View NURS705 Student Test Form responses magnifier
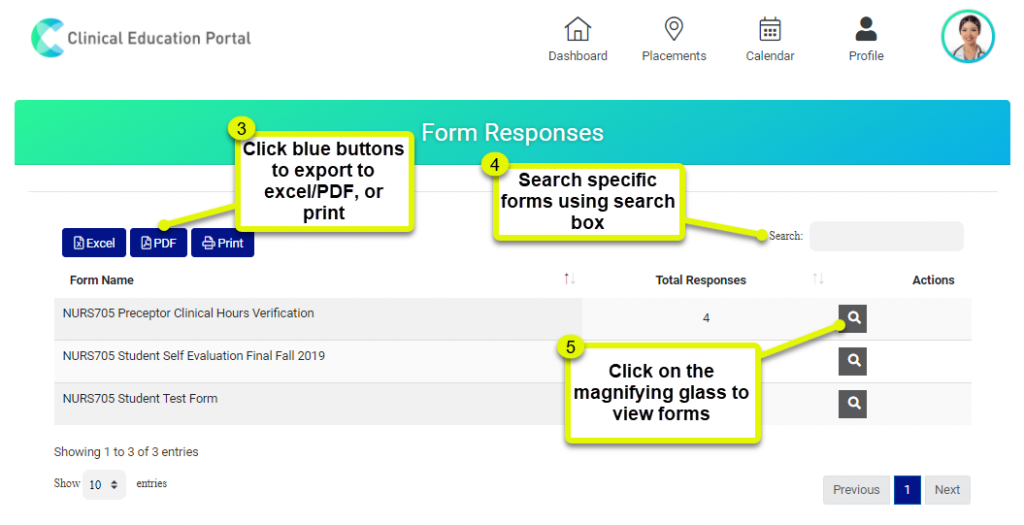This screenshot has width=1024, height=525. coord(852,404)
